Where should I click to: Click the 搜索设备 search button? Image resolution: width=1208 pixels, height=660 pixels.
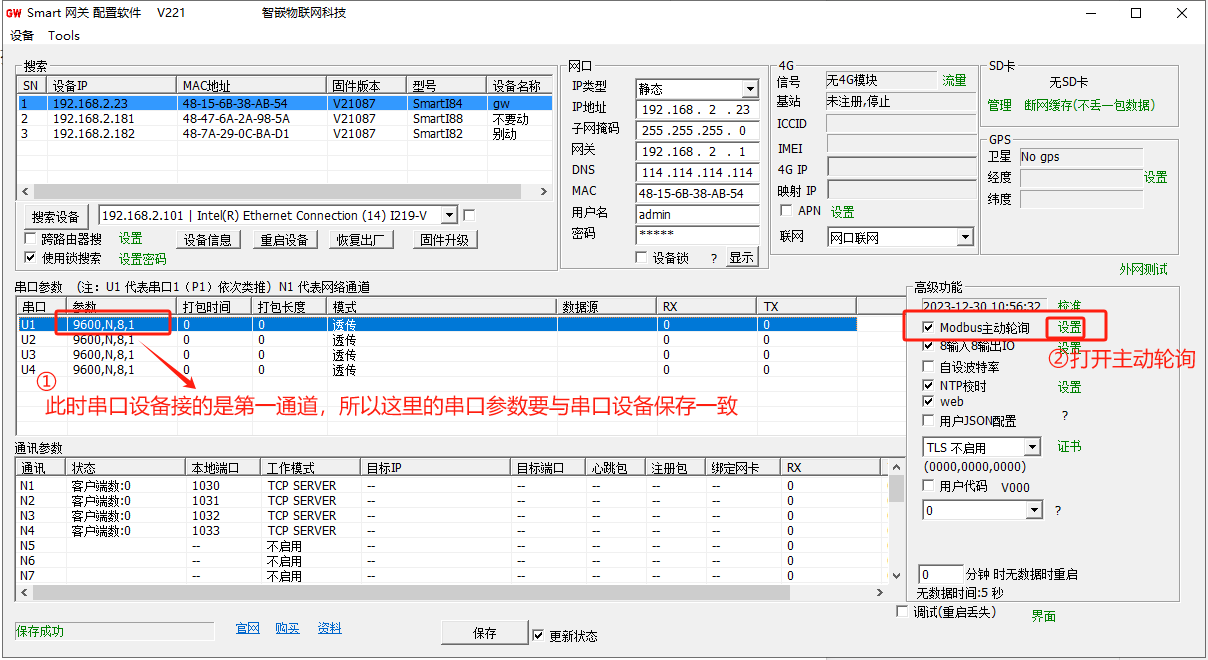[56, 216]
